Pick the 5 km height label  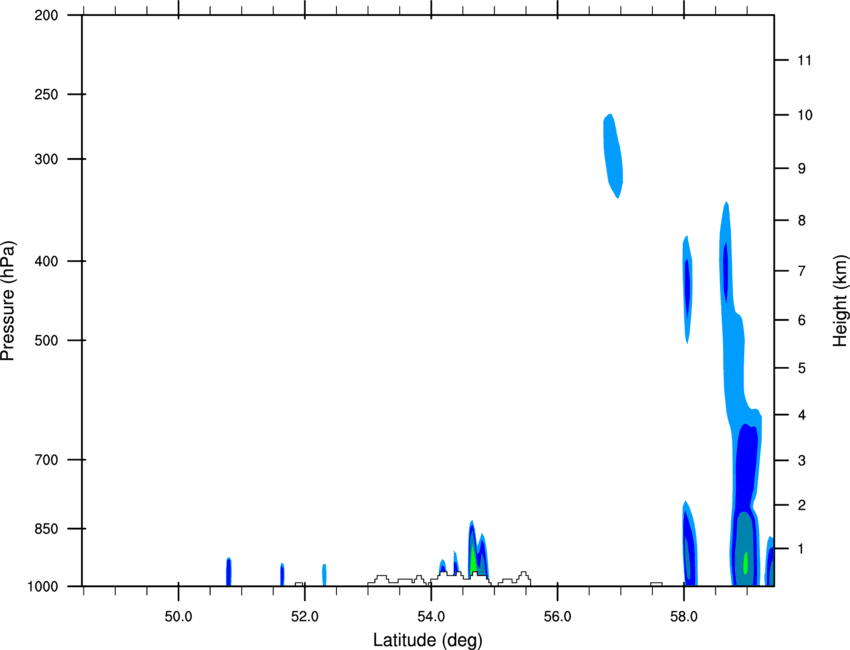(x=802, y=368)
